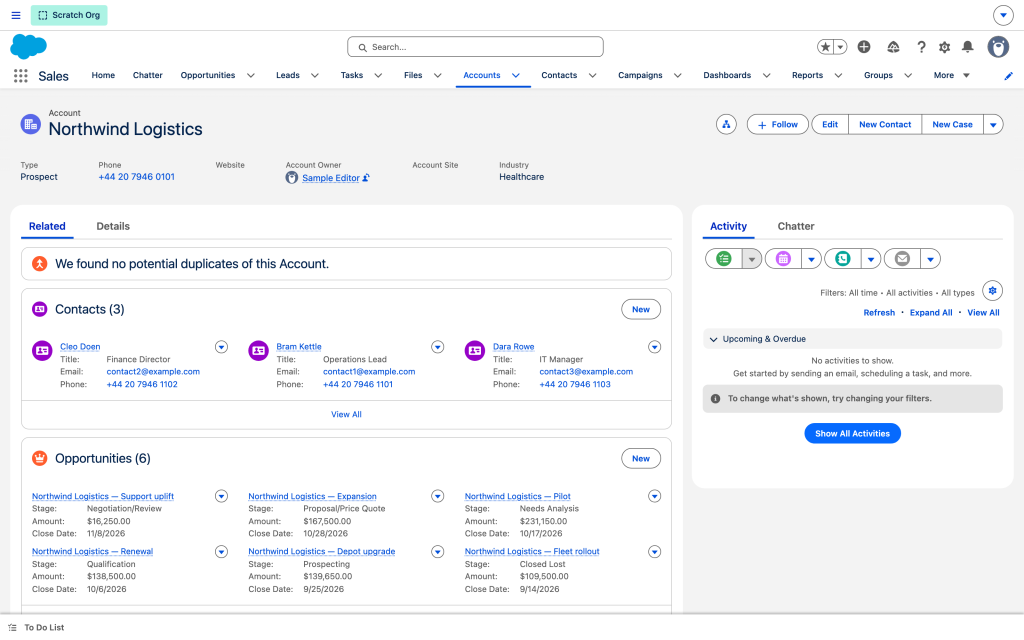This screenshot has width=1024, height=640.
Task: Open the New Event dropdown arrow
Action: pyautogui.click(x=811, y=259)
